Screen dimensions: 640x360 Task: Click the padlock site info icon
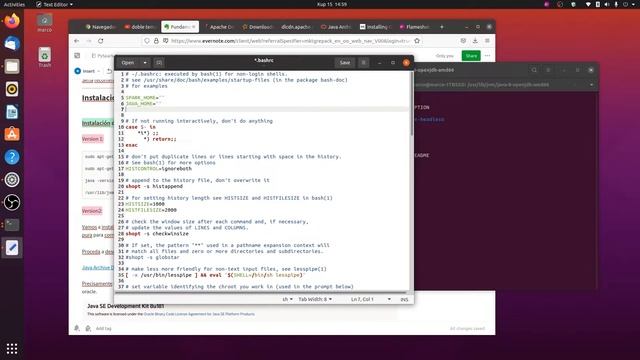[x=156, y=41]
